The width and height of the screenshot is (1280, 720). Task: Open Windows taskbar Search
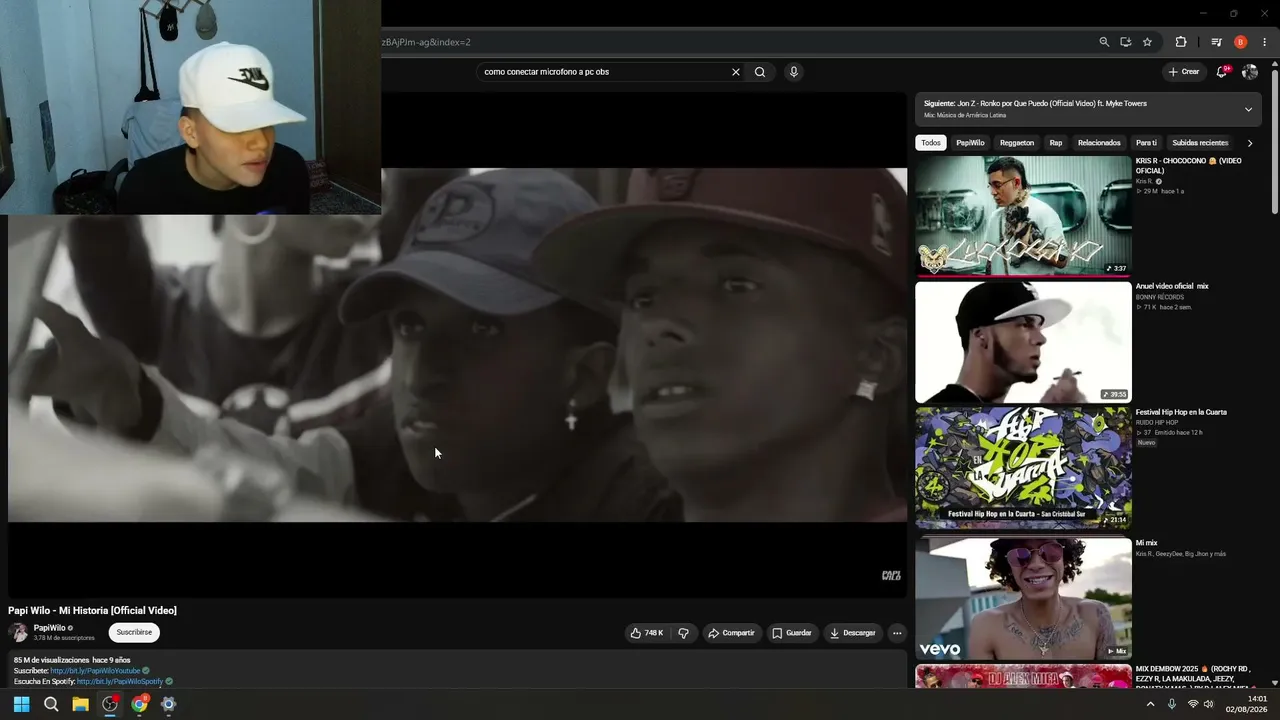pos(51,704)
